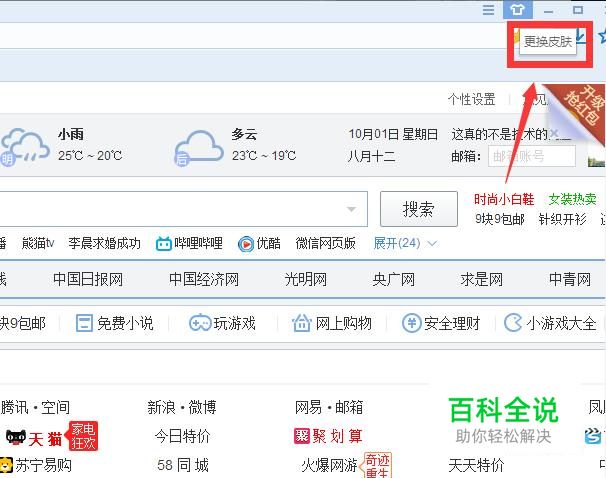Click the 李晨求婚成功 hot topic link

(x=104, y=243)
